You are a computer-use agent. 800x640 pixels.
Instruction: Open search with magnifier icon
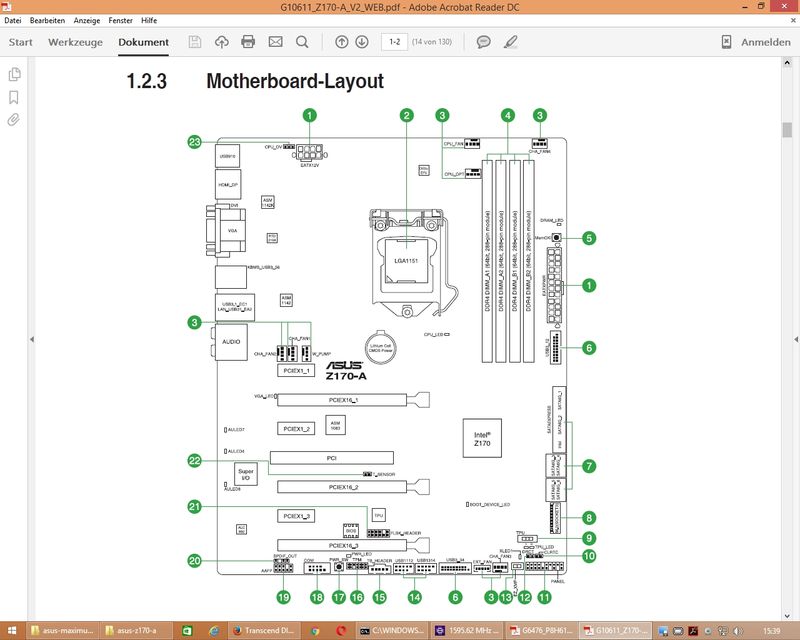click(x=302, y=42)
